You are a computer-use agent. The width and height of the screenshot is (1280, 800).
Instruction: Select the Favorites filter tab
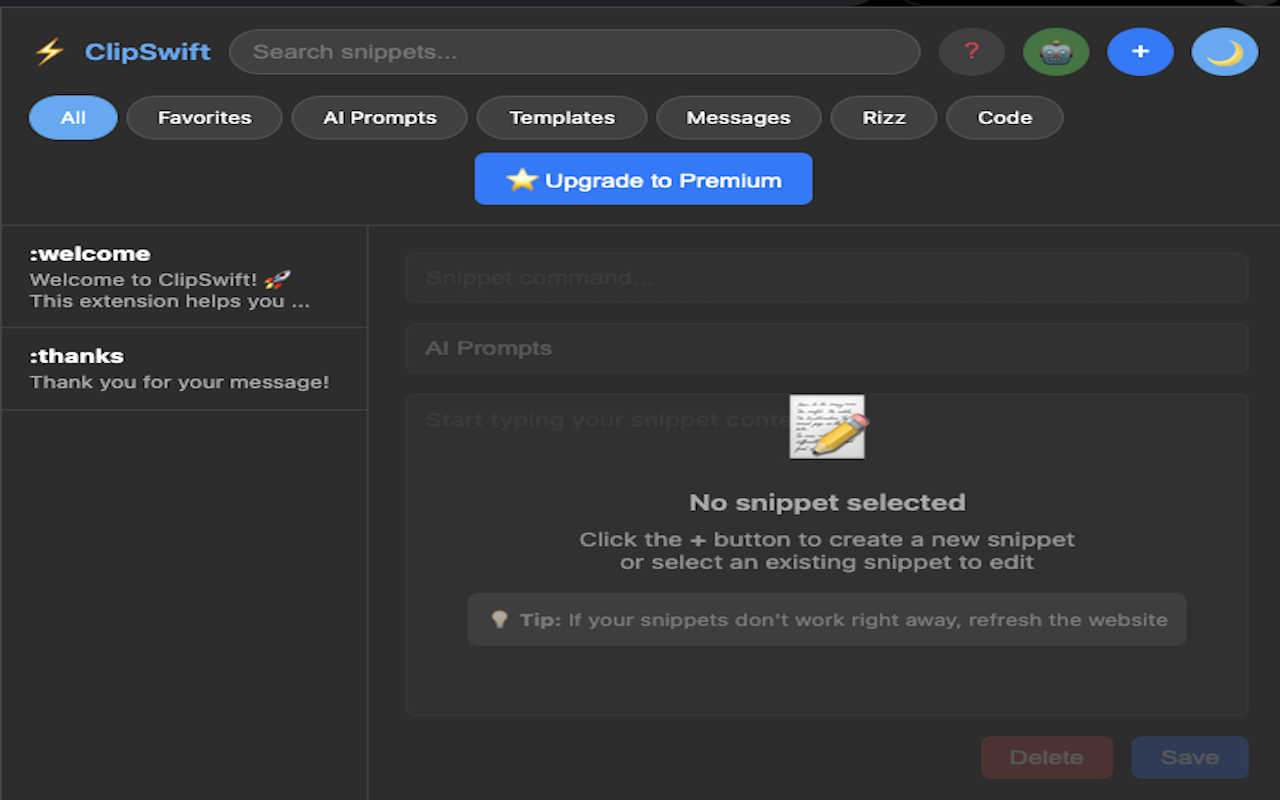[x=204, y=117]
